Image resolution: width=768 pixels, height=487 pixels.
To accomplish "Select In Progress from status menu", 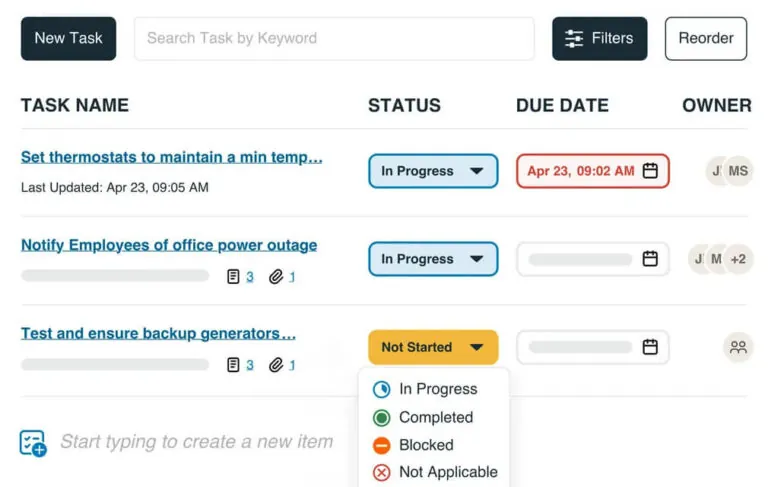I will pos(437,389).
